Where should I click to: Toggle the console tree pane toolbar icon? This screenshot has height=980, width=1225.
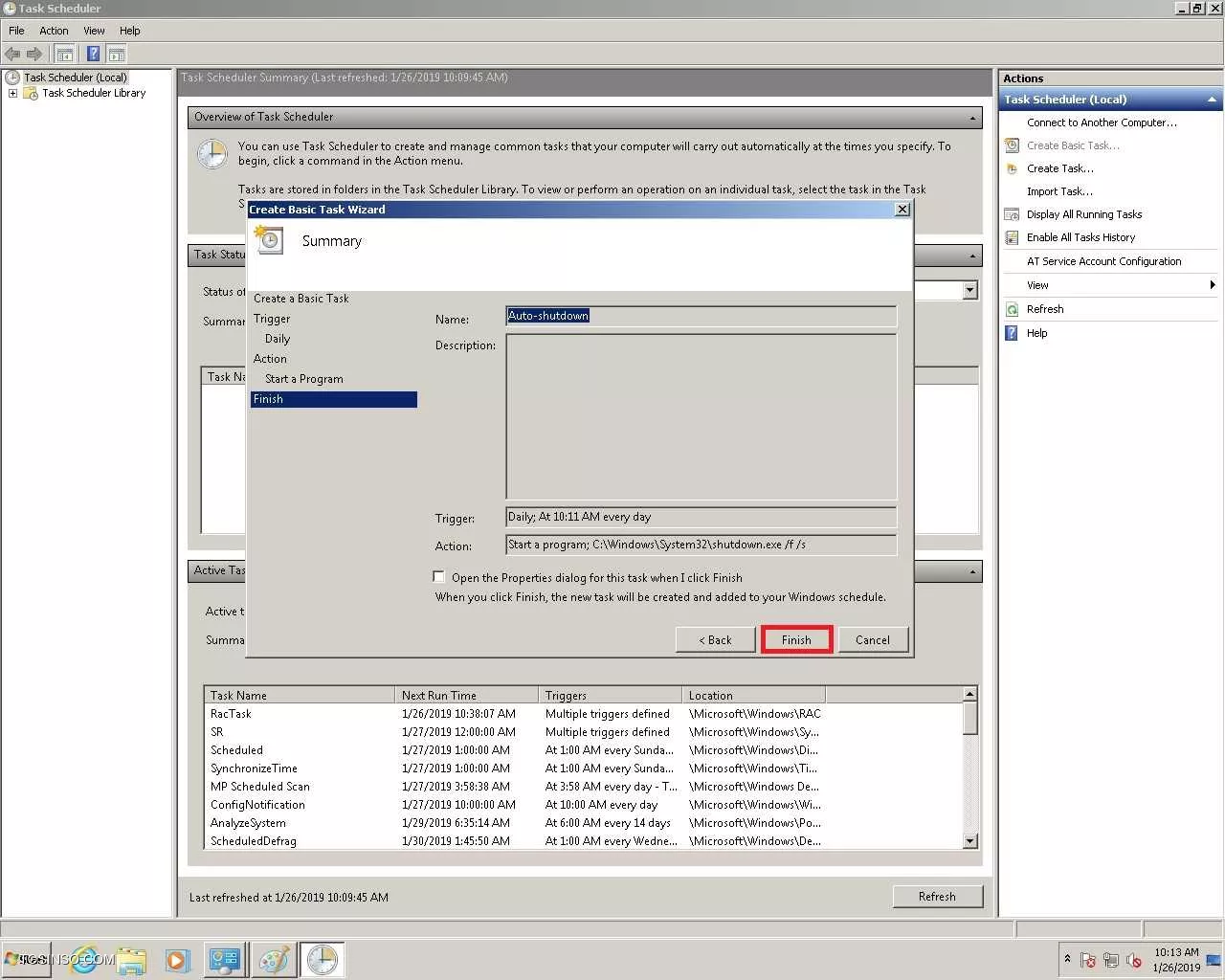tap(65, 54)
